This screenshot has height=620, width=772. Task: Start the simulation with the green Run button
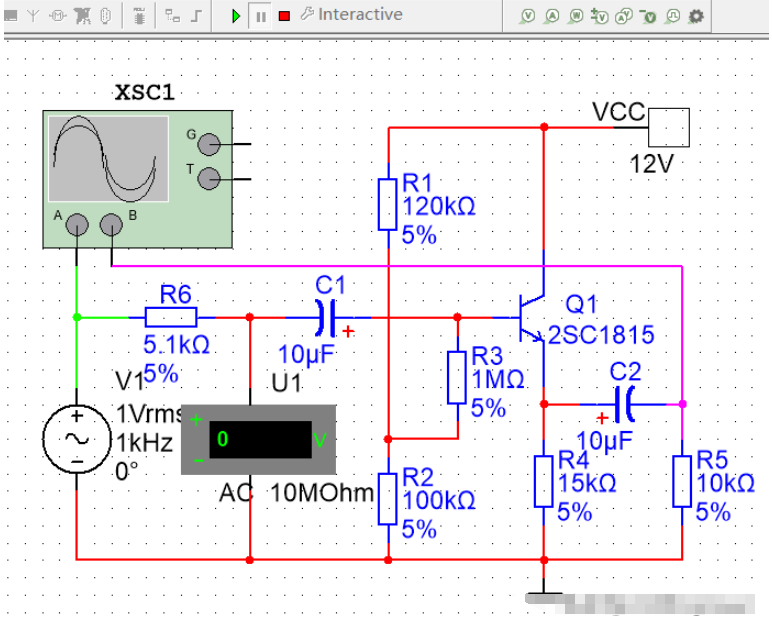coord(236,16)
